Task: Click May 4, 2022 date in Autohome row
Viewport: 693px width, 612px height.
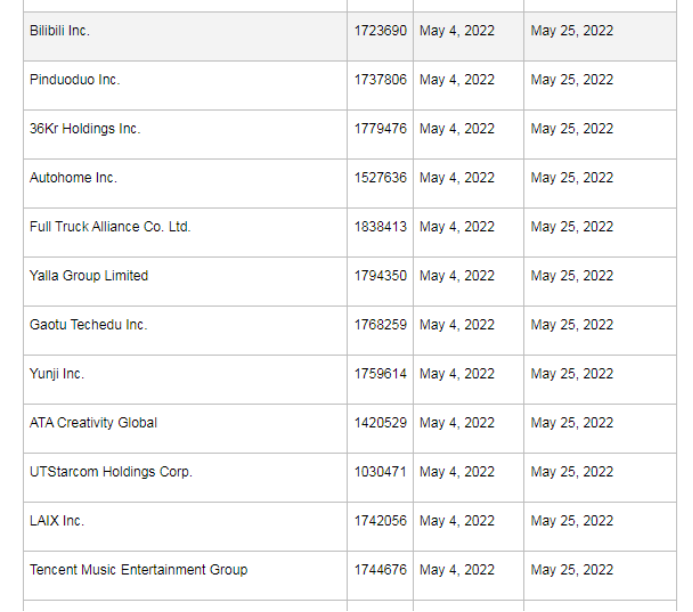Action: (457, 178)
